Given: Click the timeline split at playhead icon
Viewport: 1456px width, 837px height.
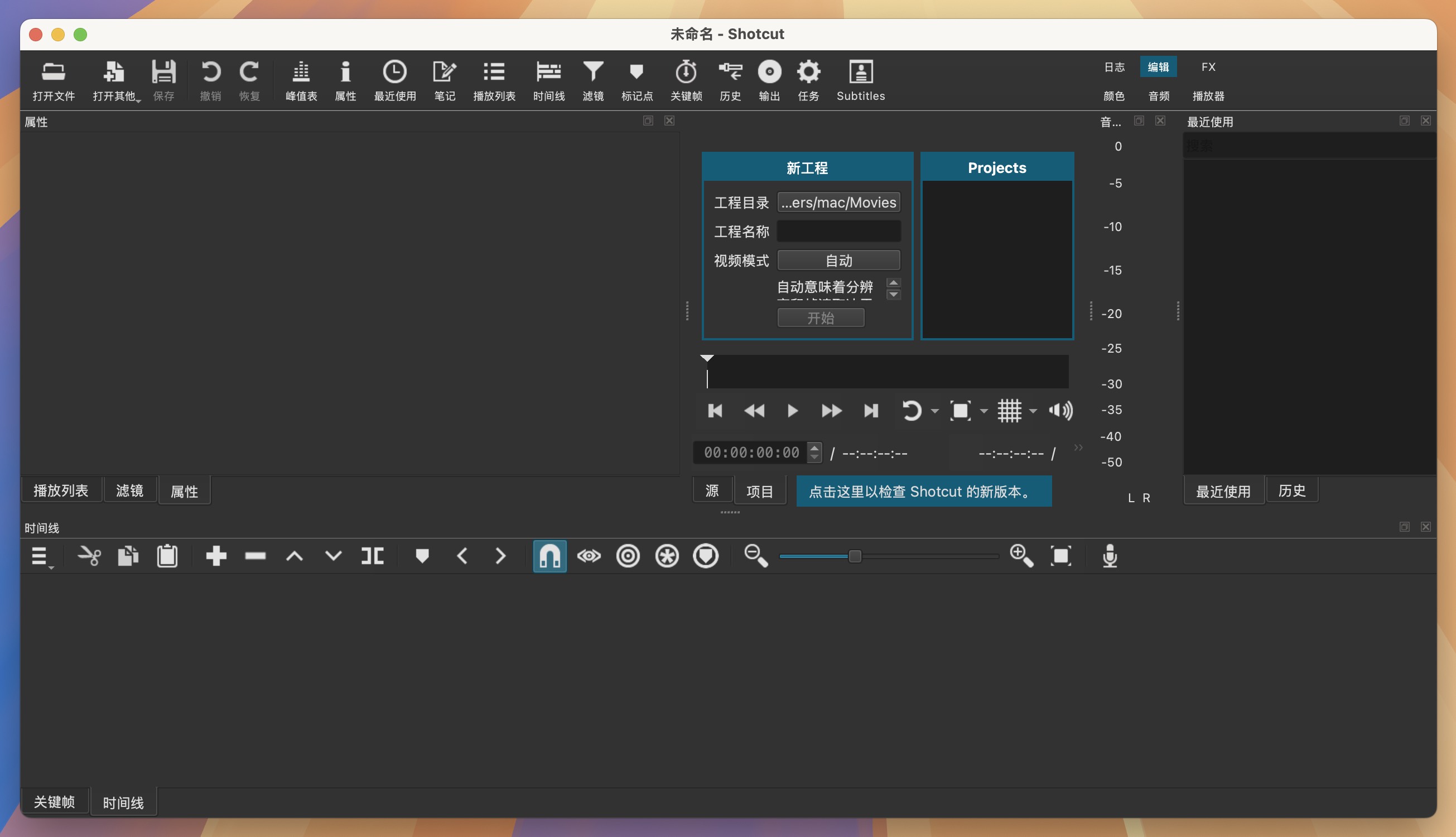Looking at the screenshot, I should tap(372, 556).
